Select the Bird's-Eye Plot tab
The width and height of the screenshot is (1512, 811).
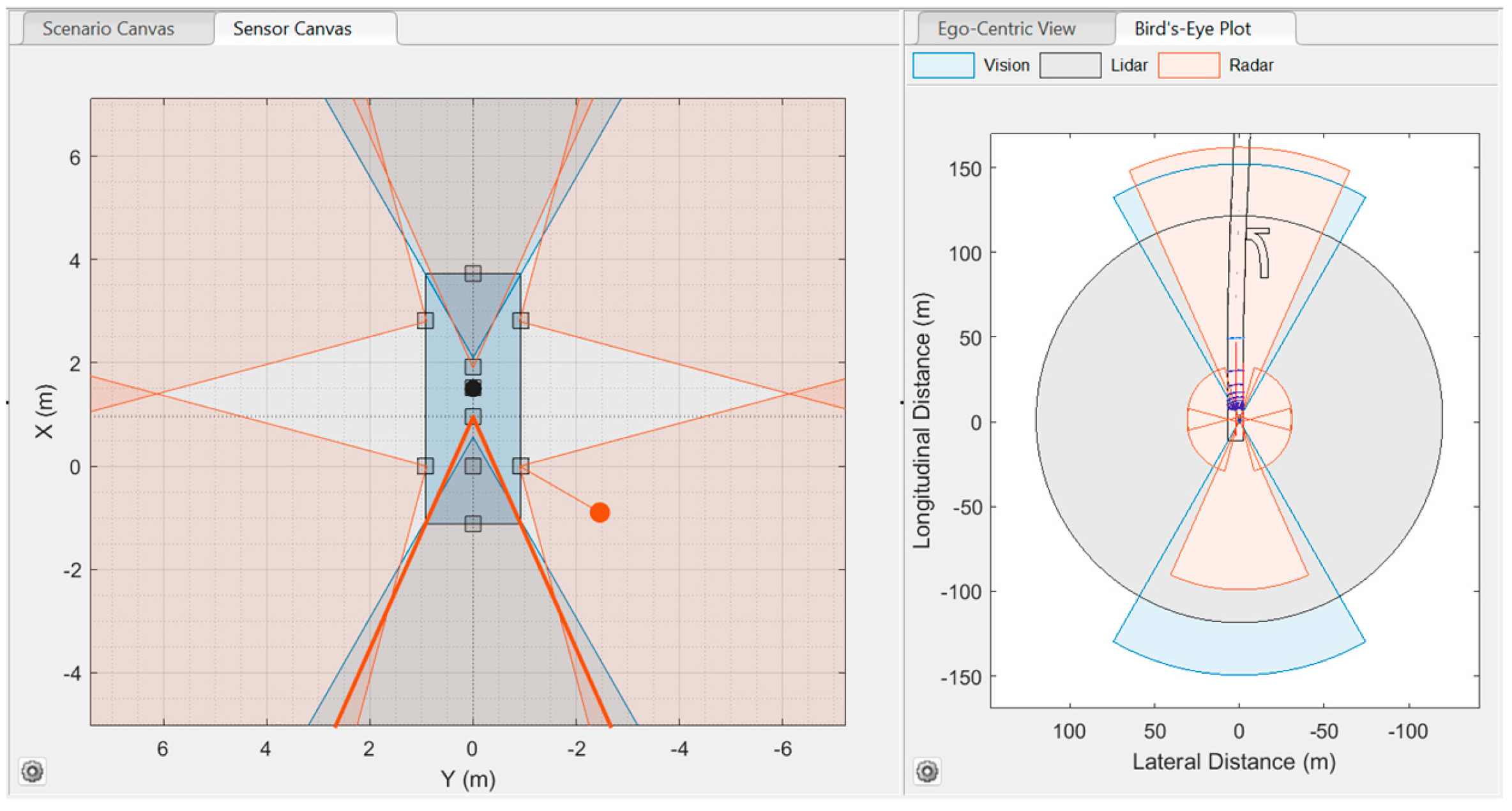click(1191, 29)
